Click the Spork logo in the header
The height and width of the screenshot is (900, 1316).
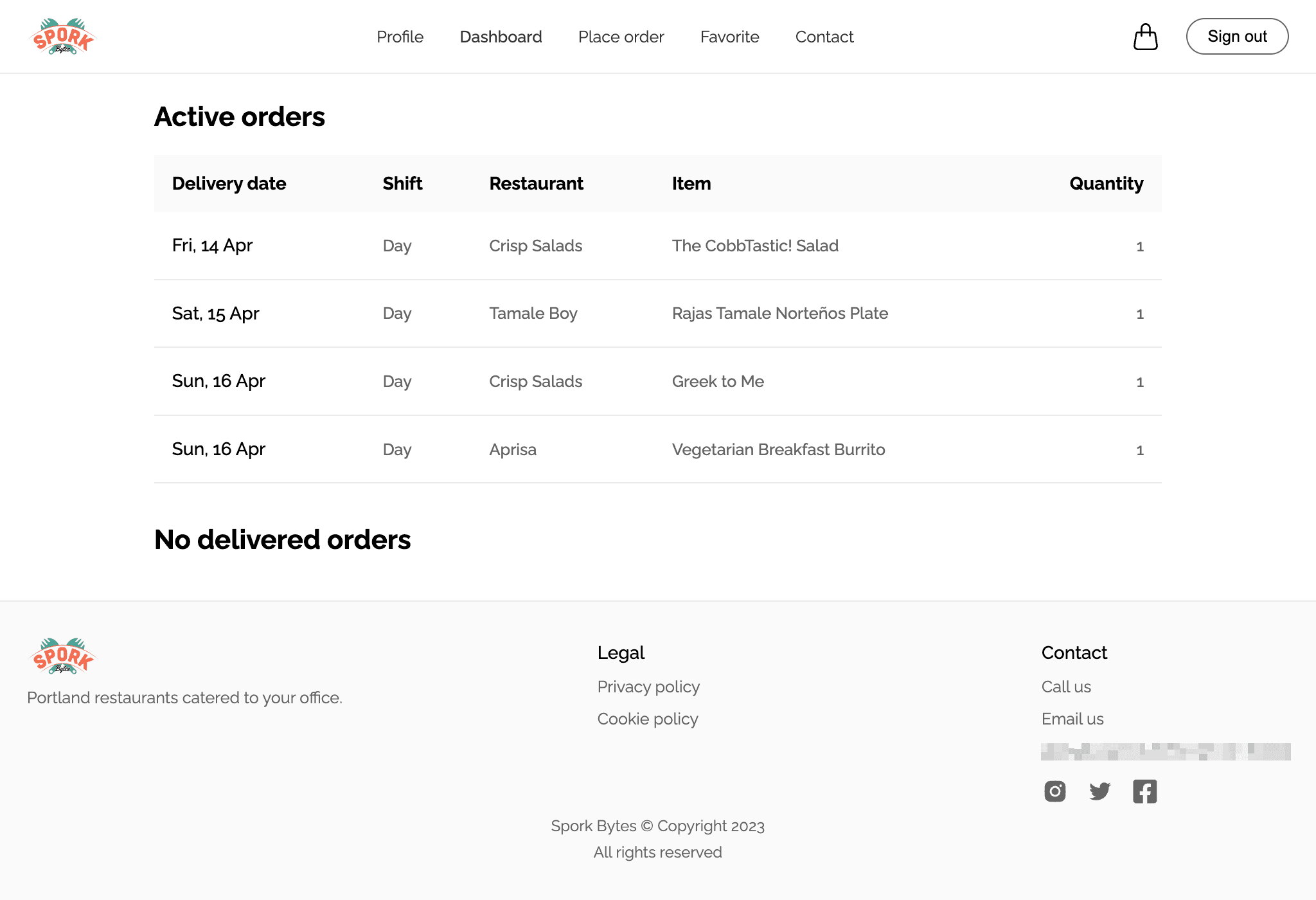click(64, 36)
